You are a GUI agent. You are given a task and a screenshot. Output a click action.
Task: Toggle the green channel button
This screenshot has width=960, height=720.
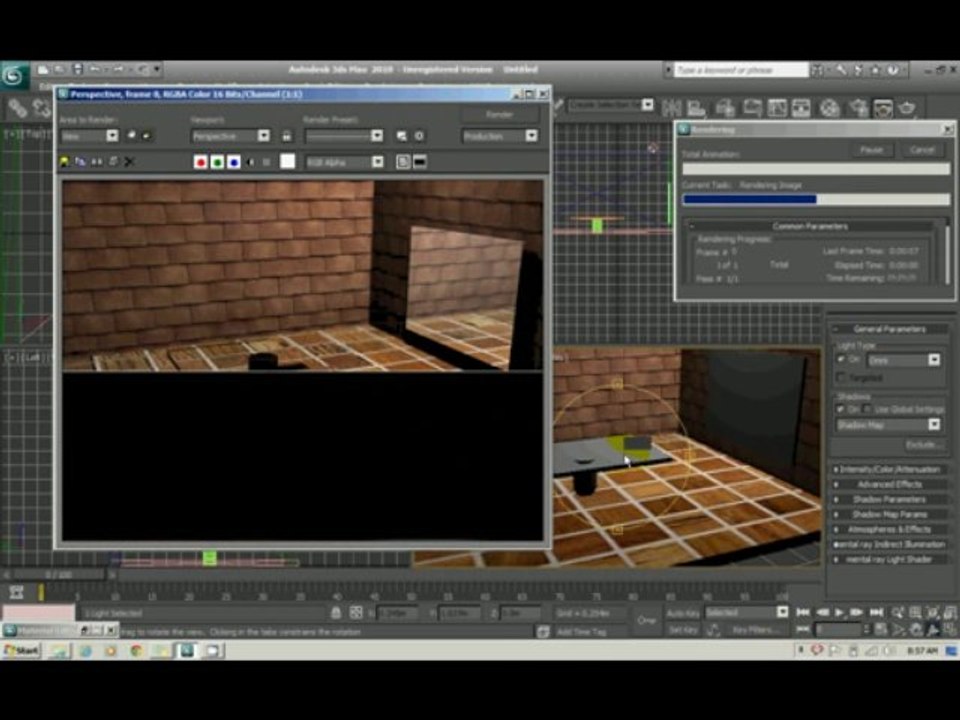[x=217, y=162]
